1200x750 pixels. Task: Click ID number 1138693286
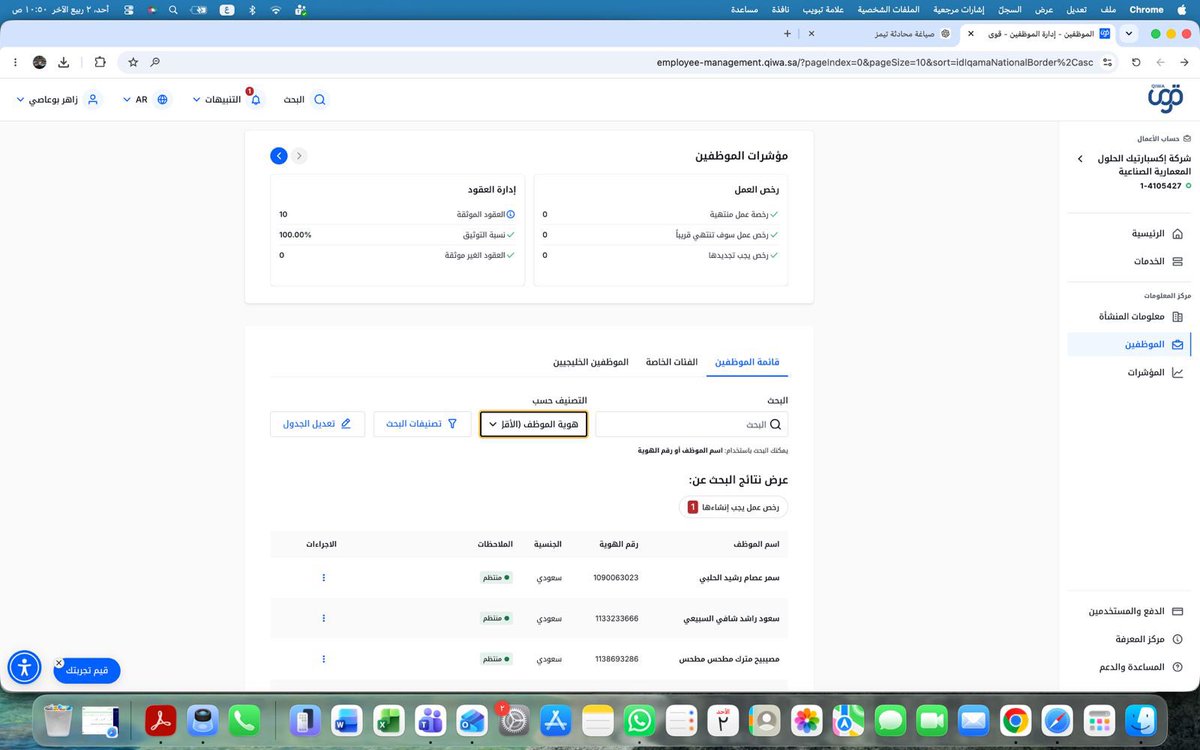[x=615, y=659]
